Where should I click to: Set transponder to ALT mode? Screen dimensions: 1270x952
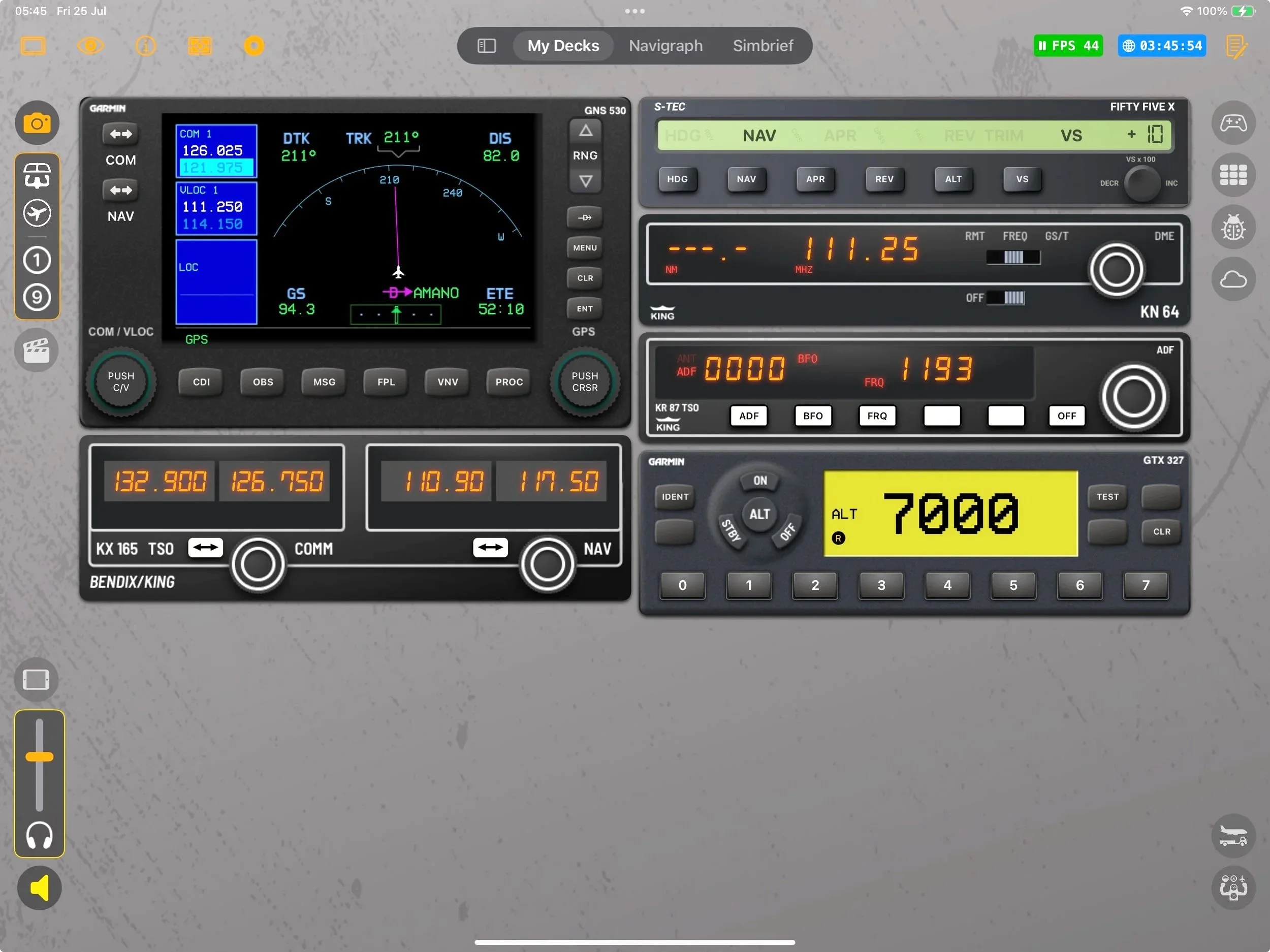click(x=759, y=515)
